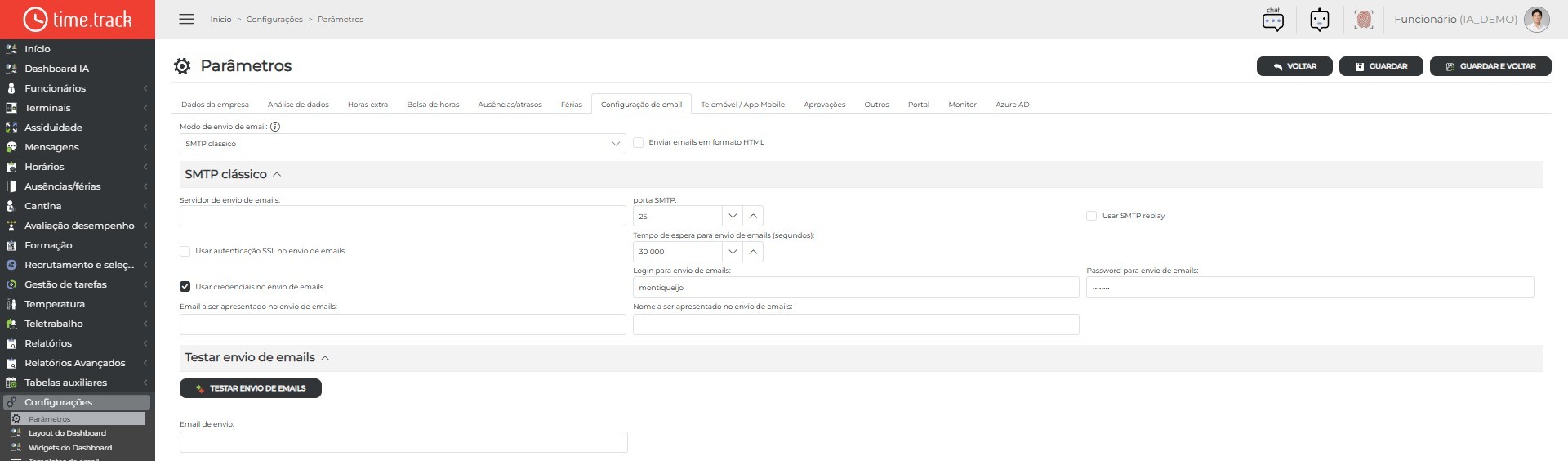Click the Relatórios sidebar icon
The height and width of the screenshot is (461, 1568).
[x=11, y=343]
